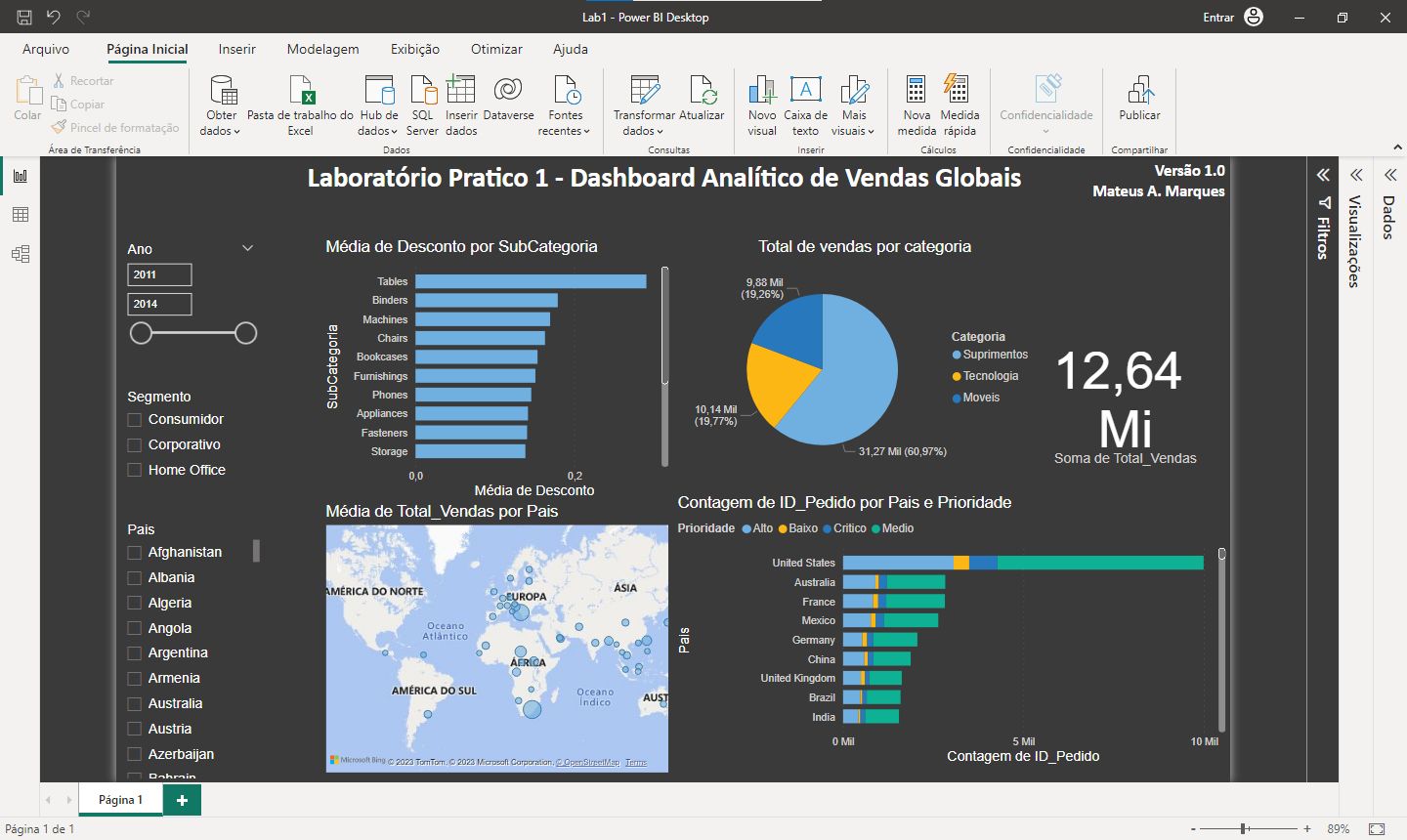1407x840 pixels.
Task: Create a Medida rápida
Action: (x=959, y=105)
